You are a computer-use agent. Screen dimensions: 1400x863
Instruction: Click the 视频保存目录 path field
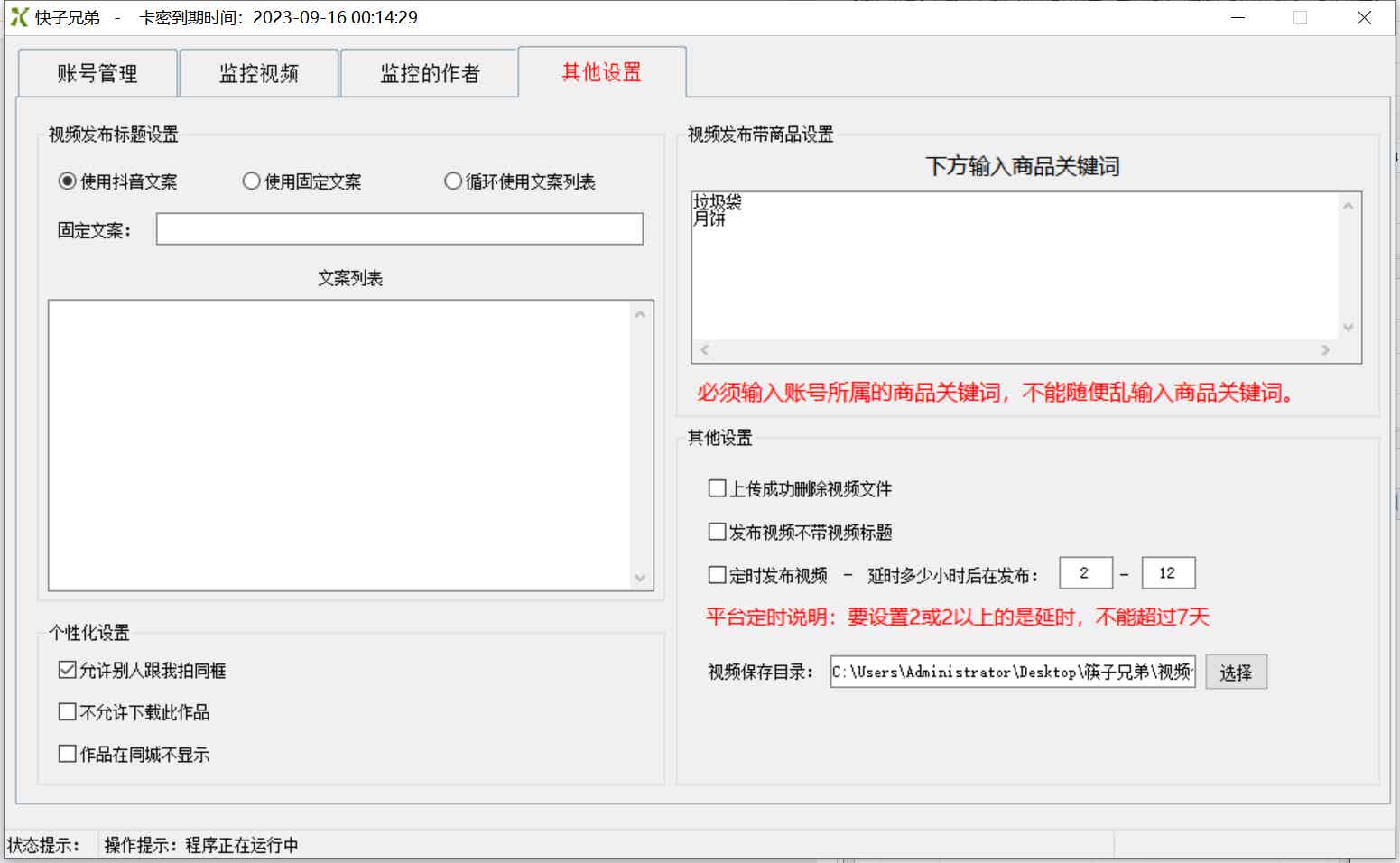[x=1011, y=672]
